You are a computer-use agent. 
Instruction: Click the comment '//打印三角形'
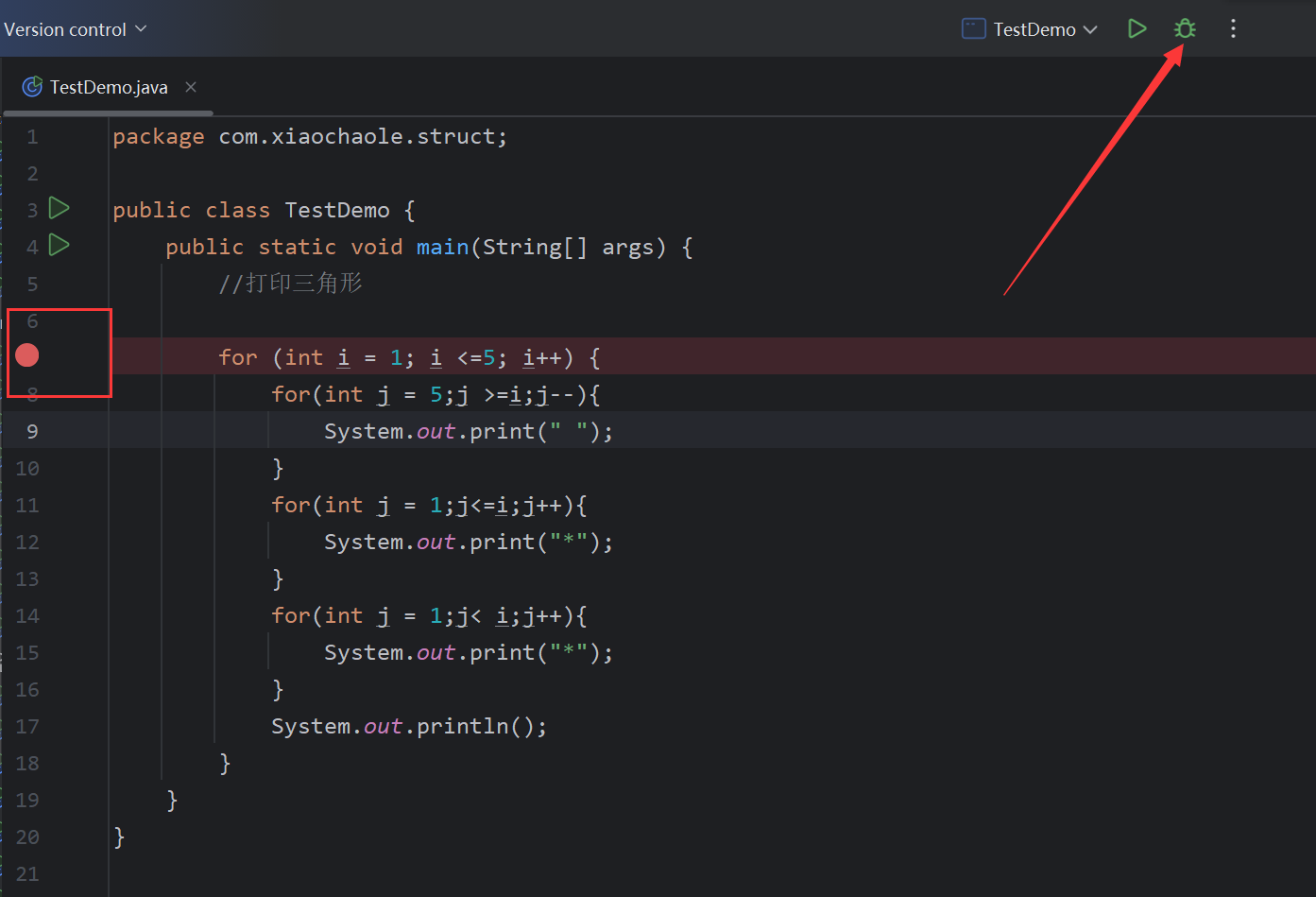tap(291, 284)
